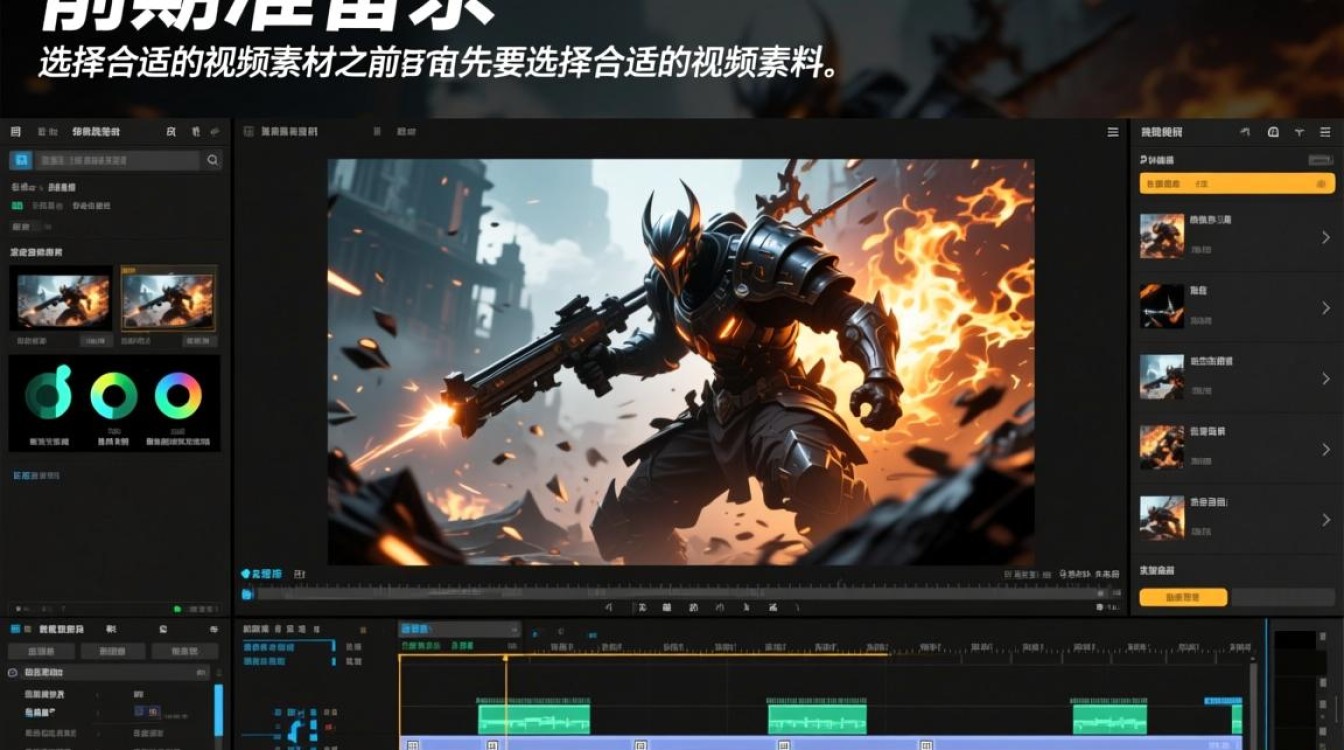Expand the fourth template item chevron
This screenshot has width=1344, height=750.
pos(1326,449)
